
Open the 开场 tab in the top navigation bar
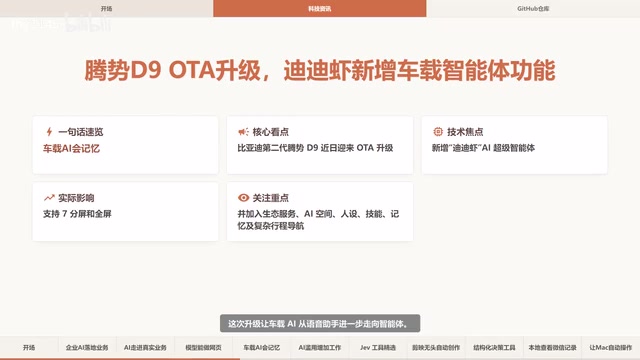click(x=107, y=9)
